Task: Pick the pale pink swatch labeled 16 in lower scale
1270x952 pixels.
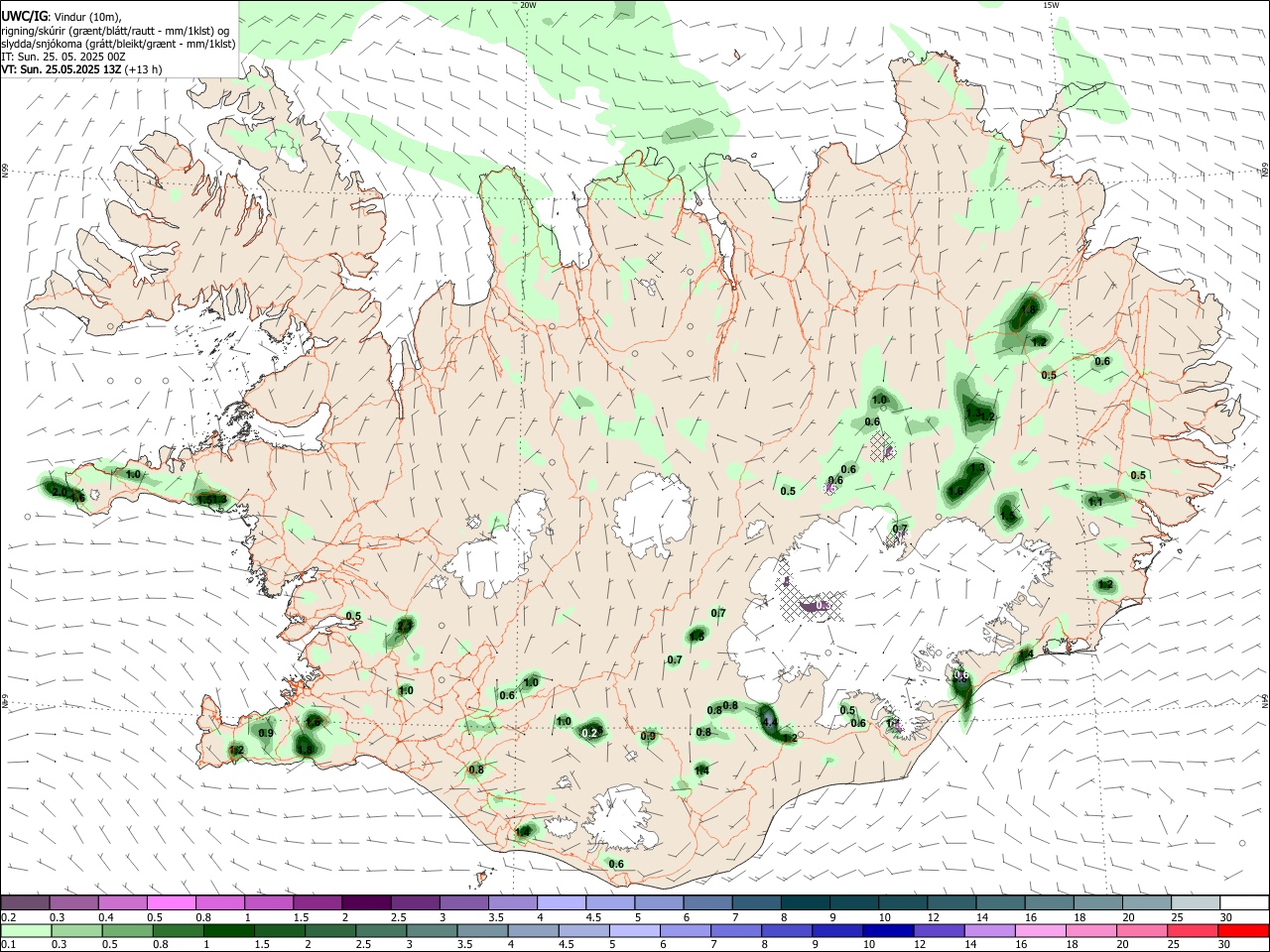Action: point(1040,930)
